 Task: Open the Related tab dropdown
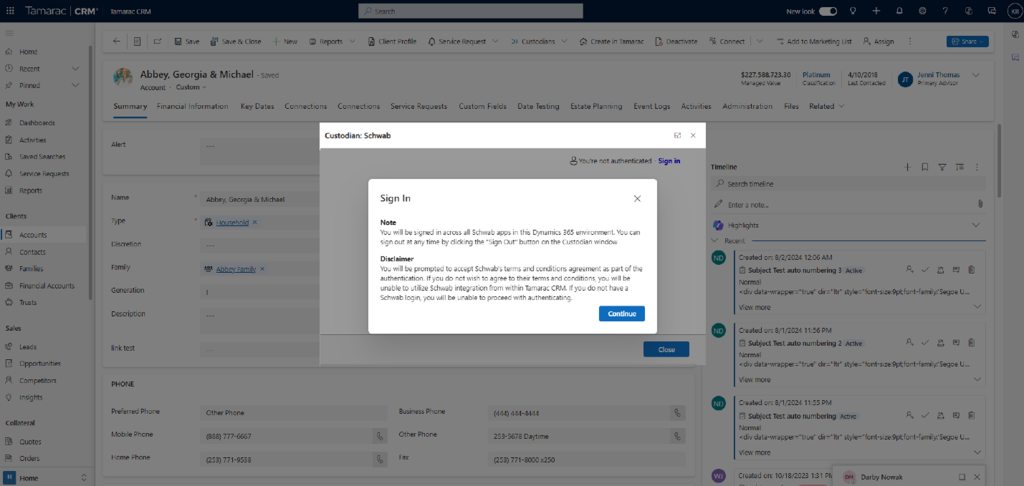826,106
